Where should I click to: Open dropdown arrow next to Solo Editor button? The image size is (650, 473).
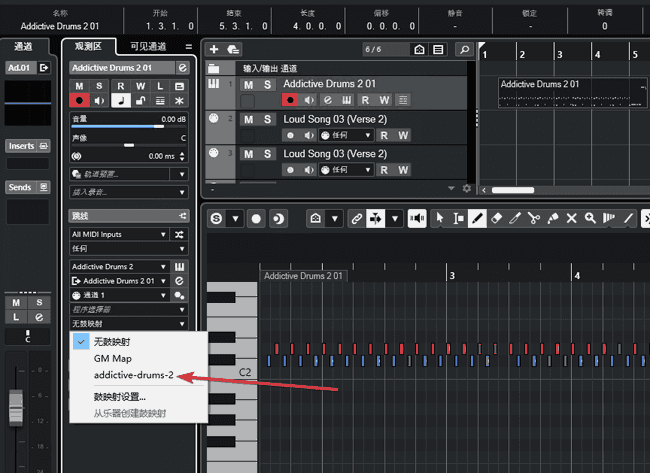pyautogui.click(x=235, y=218)
